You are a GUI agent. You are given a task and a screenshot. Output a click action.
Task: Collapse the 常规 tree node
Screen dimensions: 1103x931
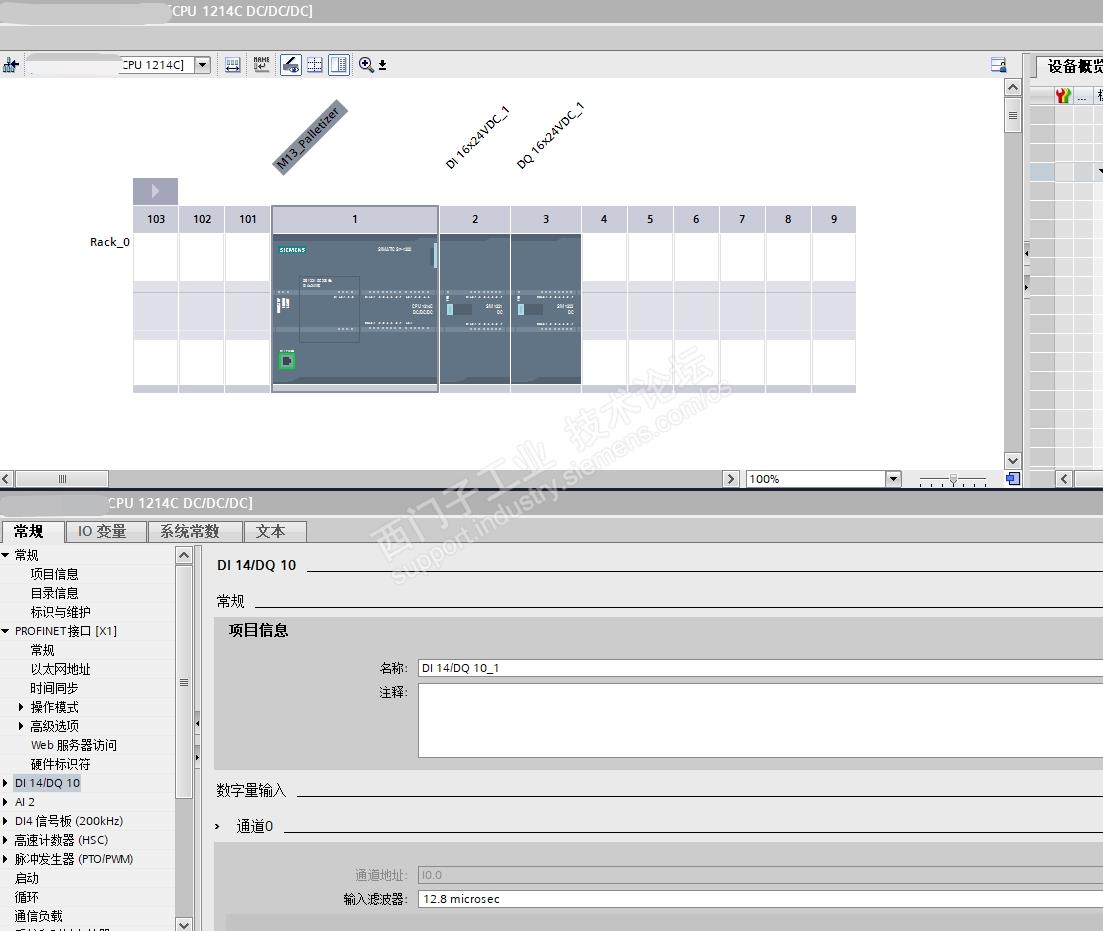[x=6, y=555]
